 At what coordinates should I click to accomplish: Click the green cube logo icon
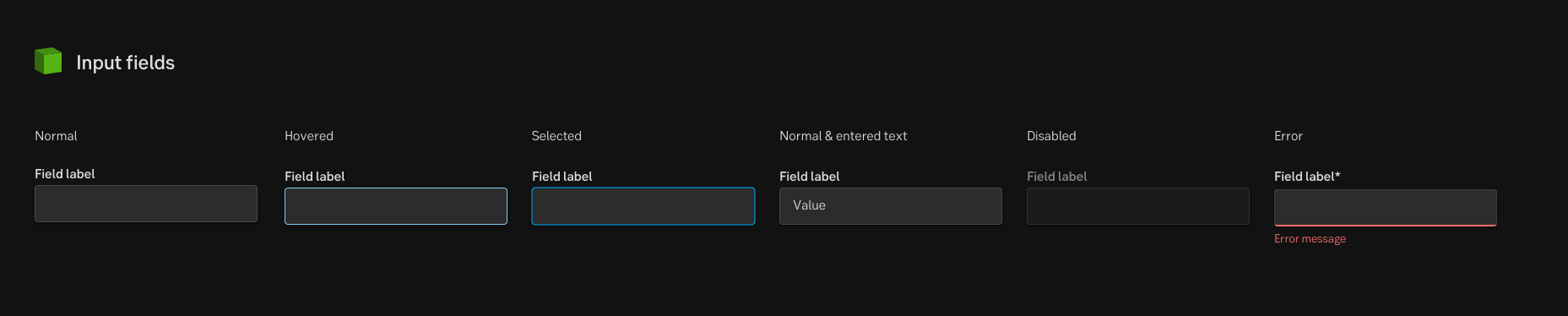click(x=48, y=61)
